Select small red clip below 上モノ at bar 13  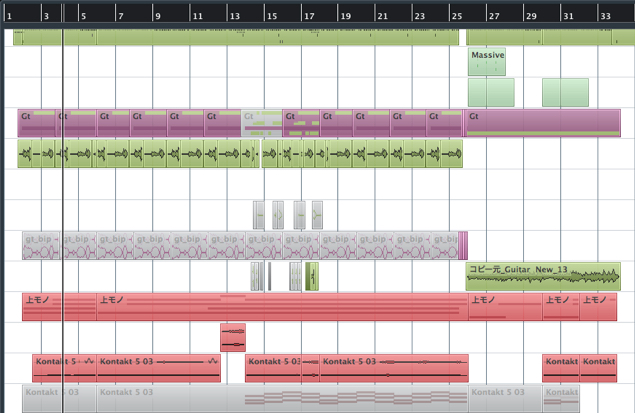[233, 337]
